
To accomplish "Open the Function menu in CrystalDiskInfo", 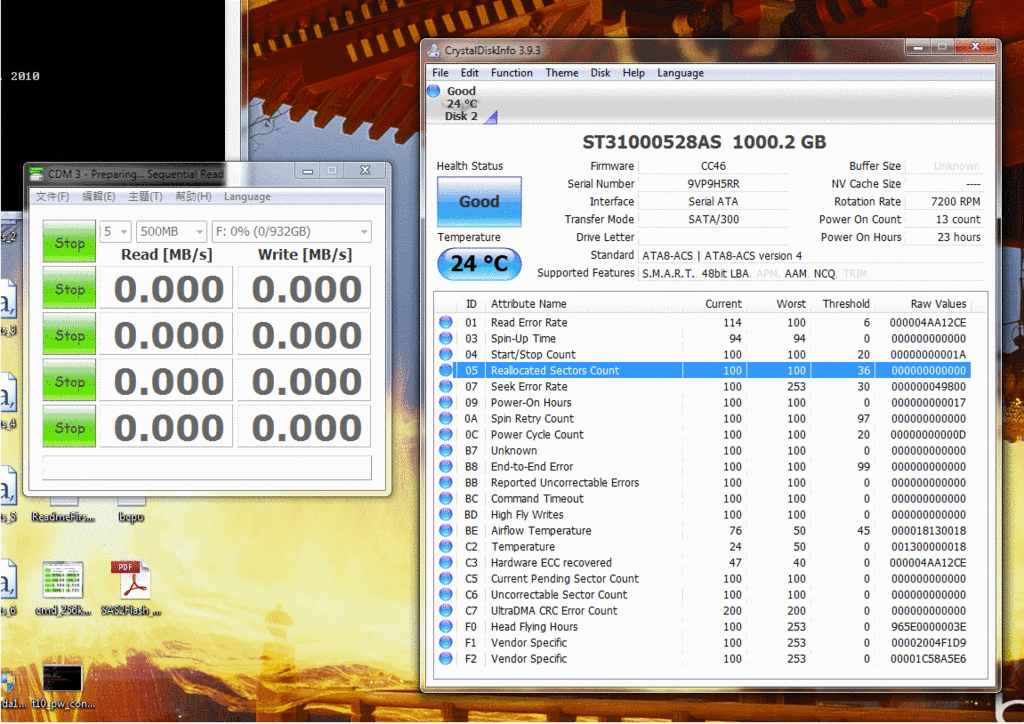I will click(x=511, y=73).
